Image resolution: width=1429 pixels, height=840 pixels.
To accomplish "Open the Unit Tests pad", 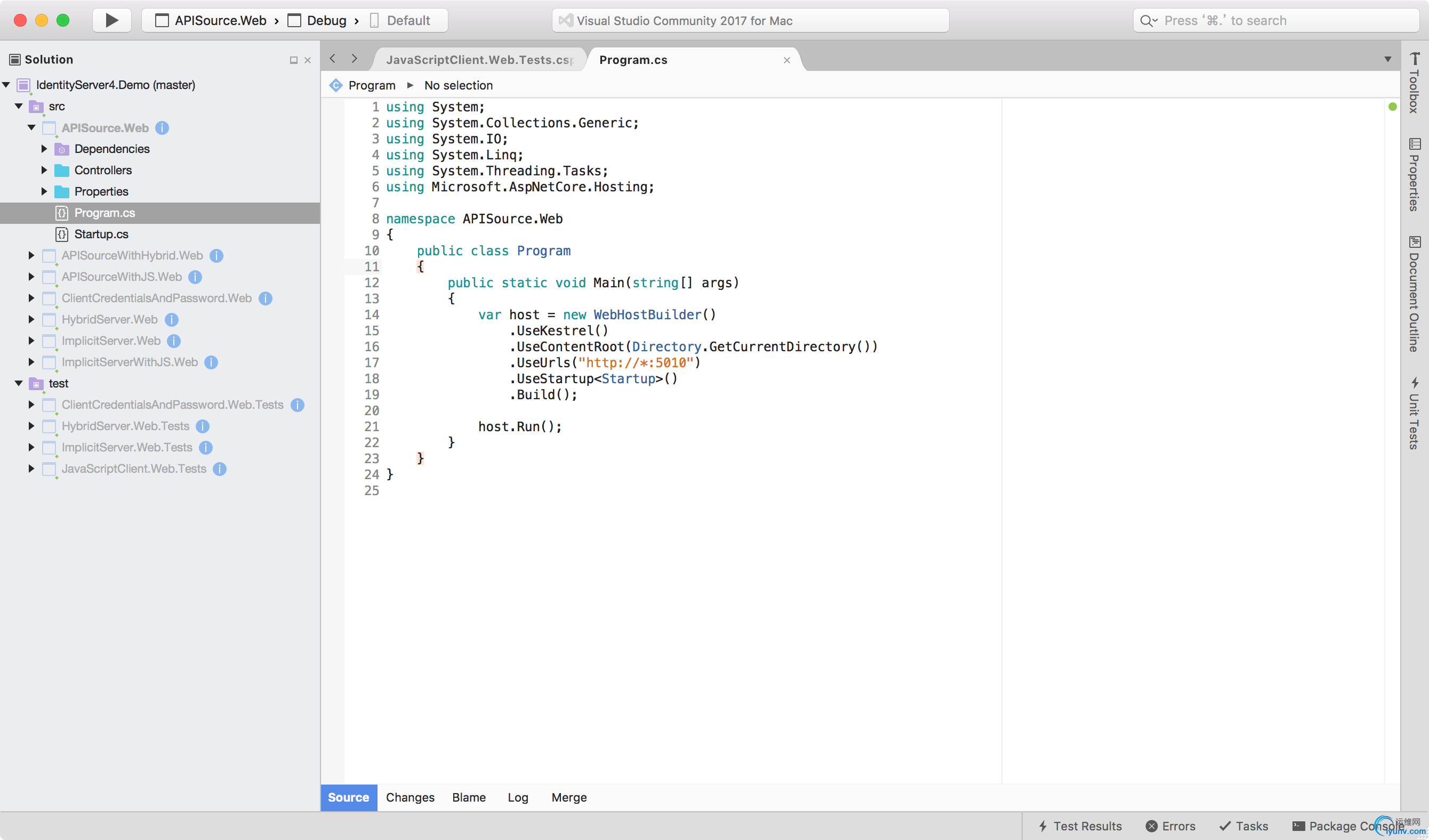I will pos(1414,413).
